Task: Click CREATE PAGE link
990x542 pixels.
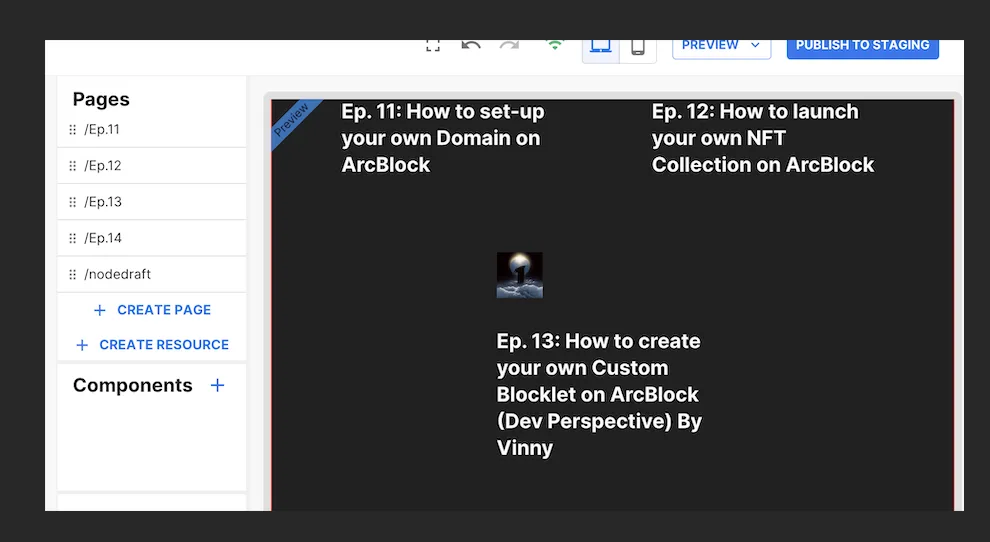Action: tap(152, 310)
